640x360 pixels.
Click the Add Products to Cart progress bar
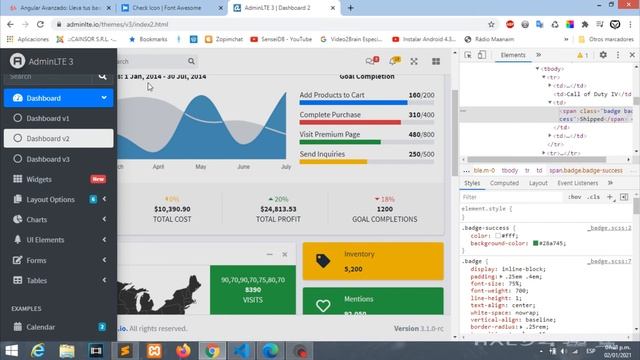[367, 102]
